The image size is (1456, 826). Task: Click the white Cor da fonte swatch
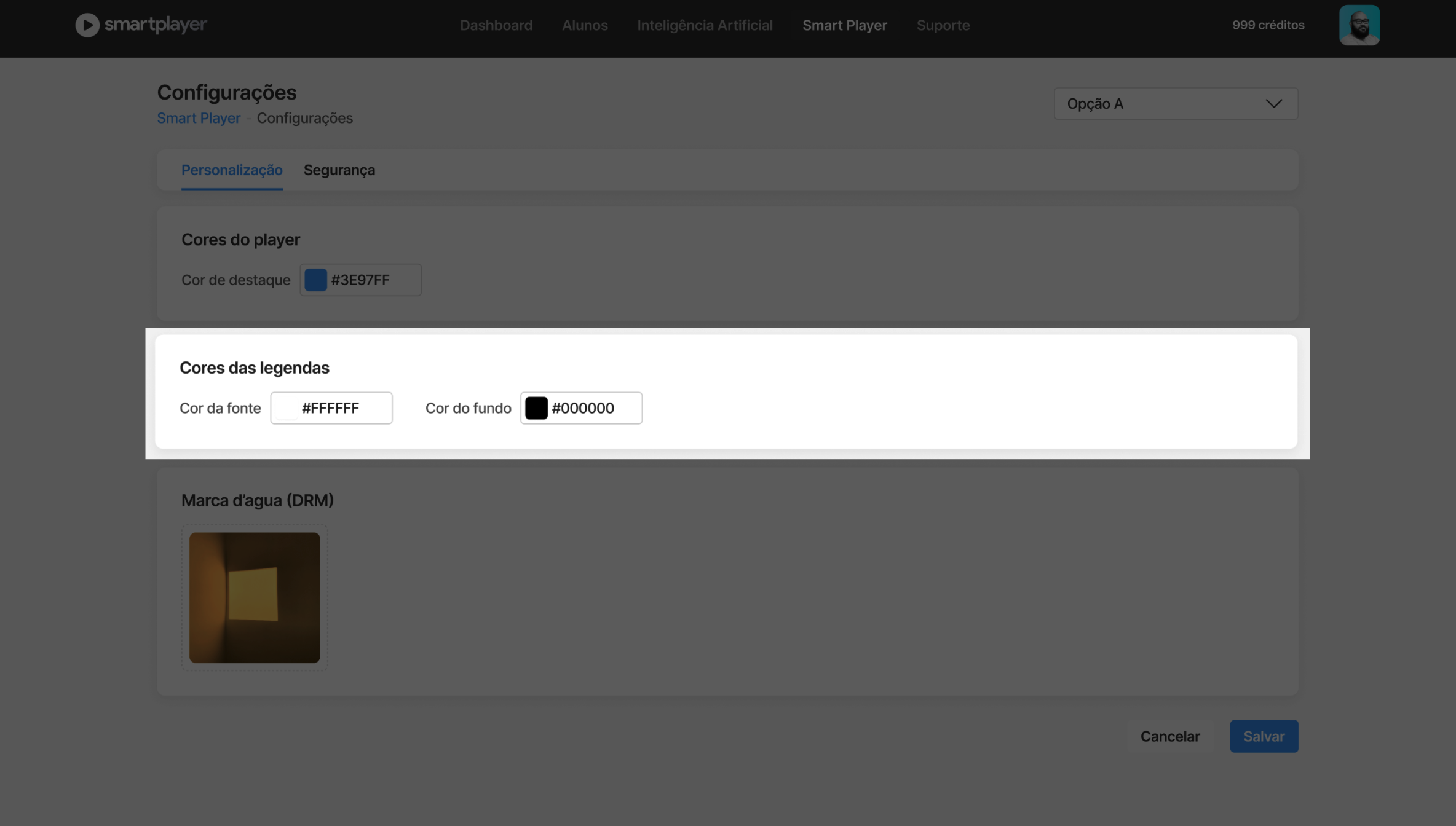287,408
